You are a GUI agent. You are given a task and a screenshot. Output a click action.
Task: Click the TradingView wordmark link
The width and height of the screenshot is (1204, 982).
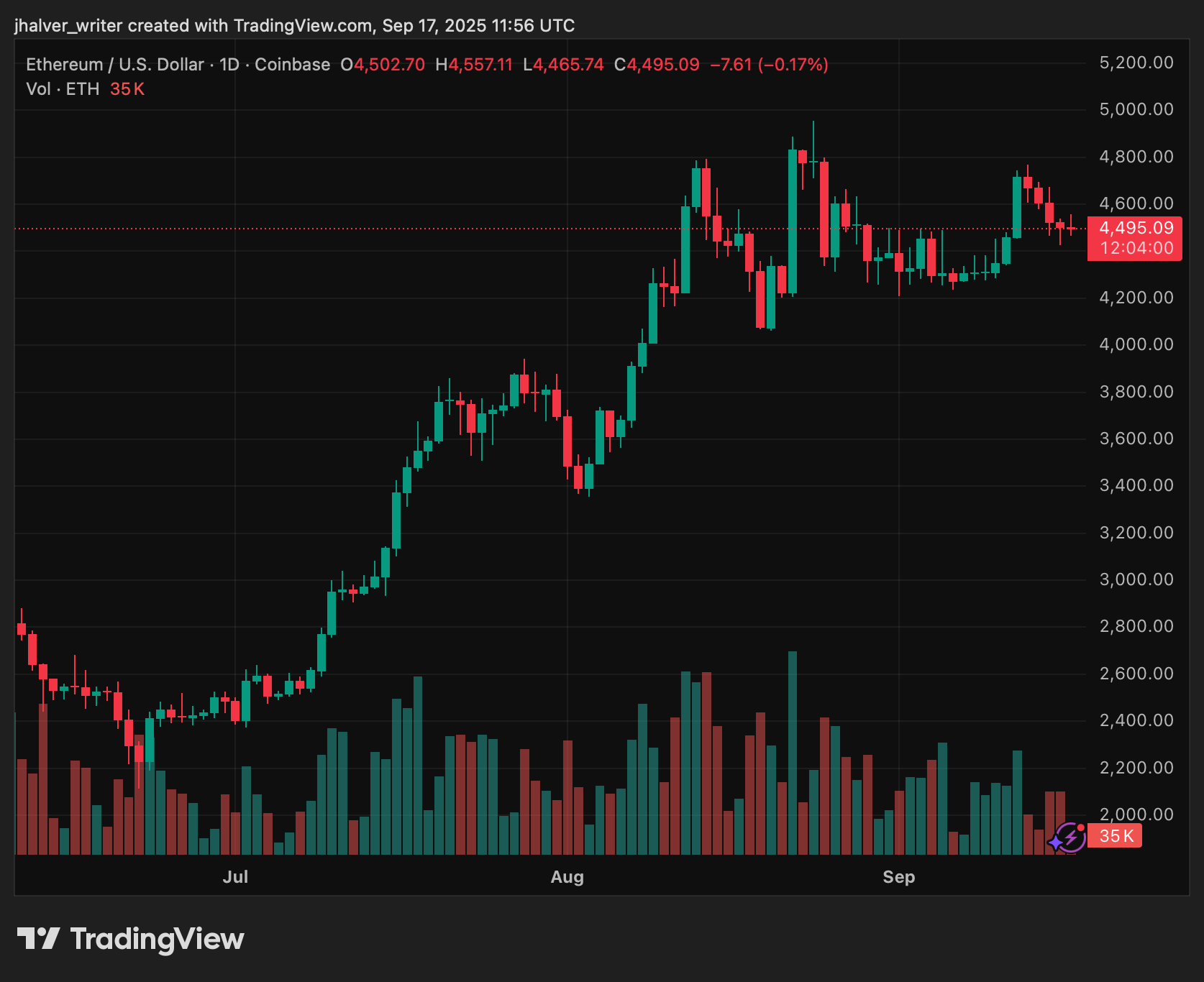pos(155,937)
